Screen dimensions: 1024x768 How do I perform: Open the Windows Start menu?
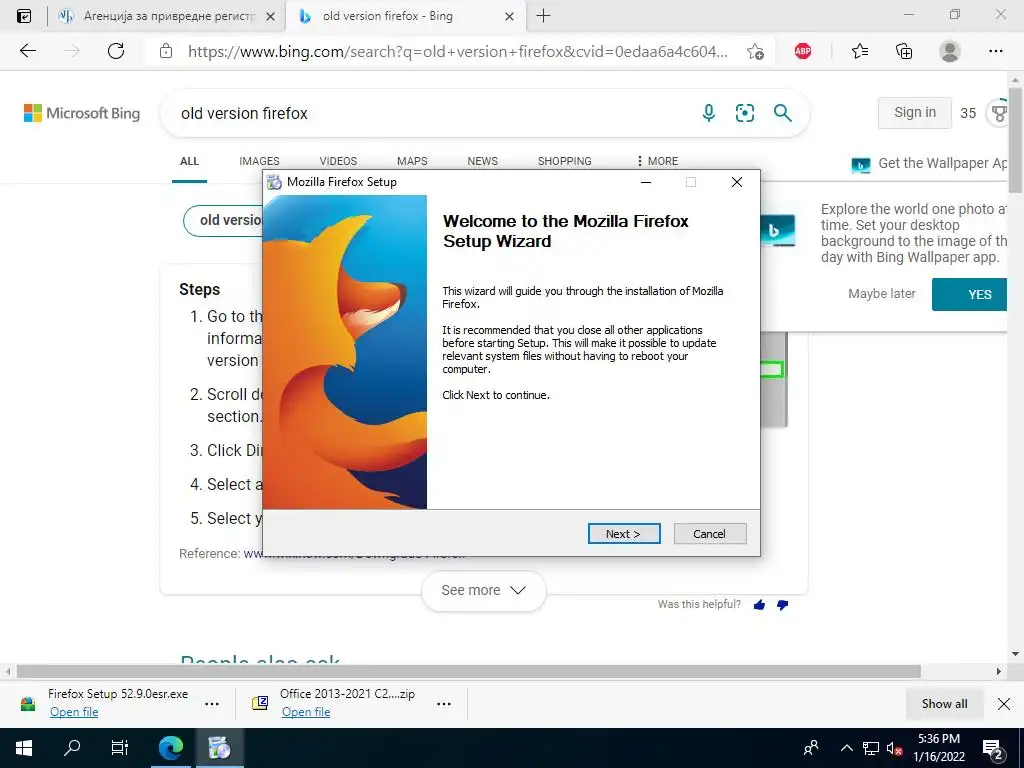24,748
